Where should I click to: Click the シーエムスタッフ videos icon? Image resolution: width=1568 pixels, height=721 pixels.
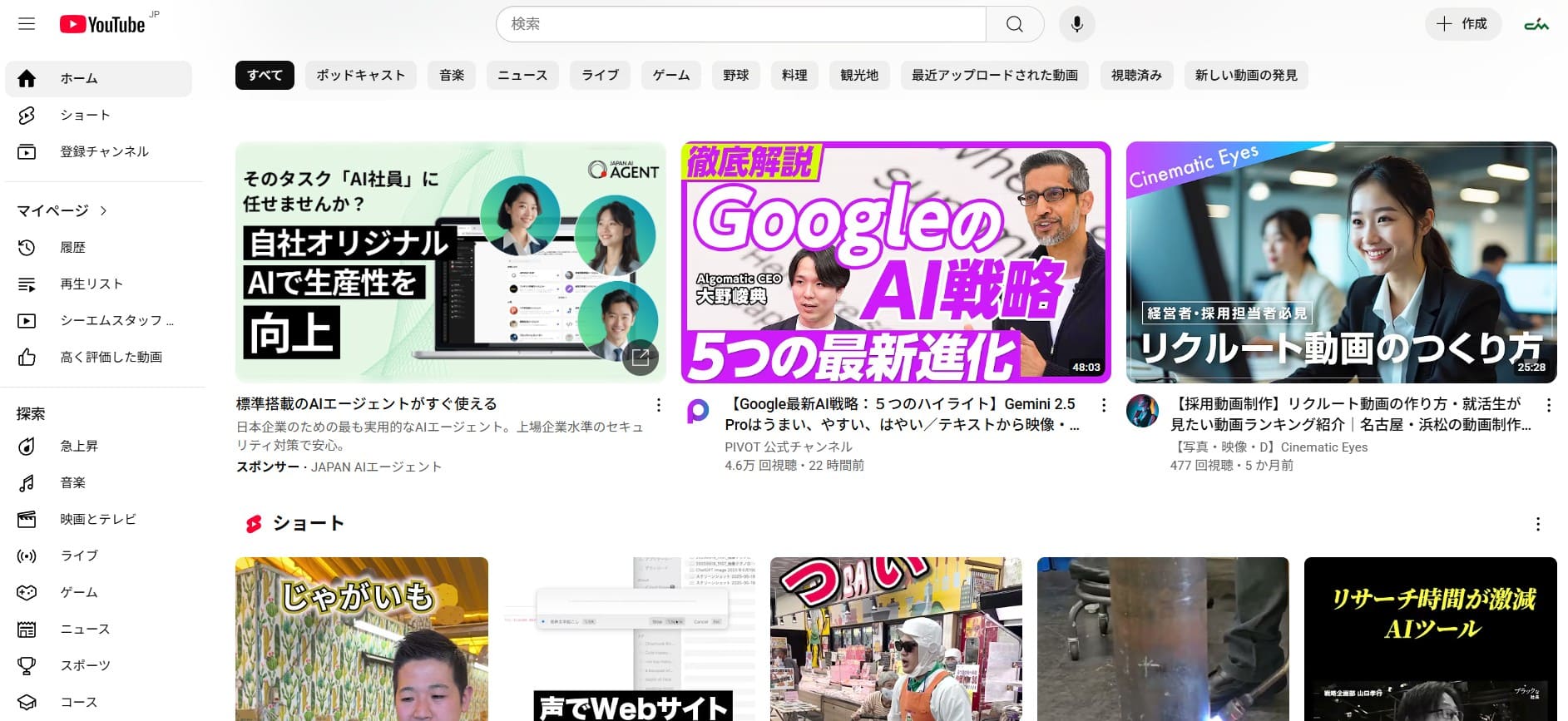[27, 320]
